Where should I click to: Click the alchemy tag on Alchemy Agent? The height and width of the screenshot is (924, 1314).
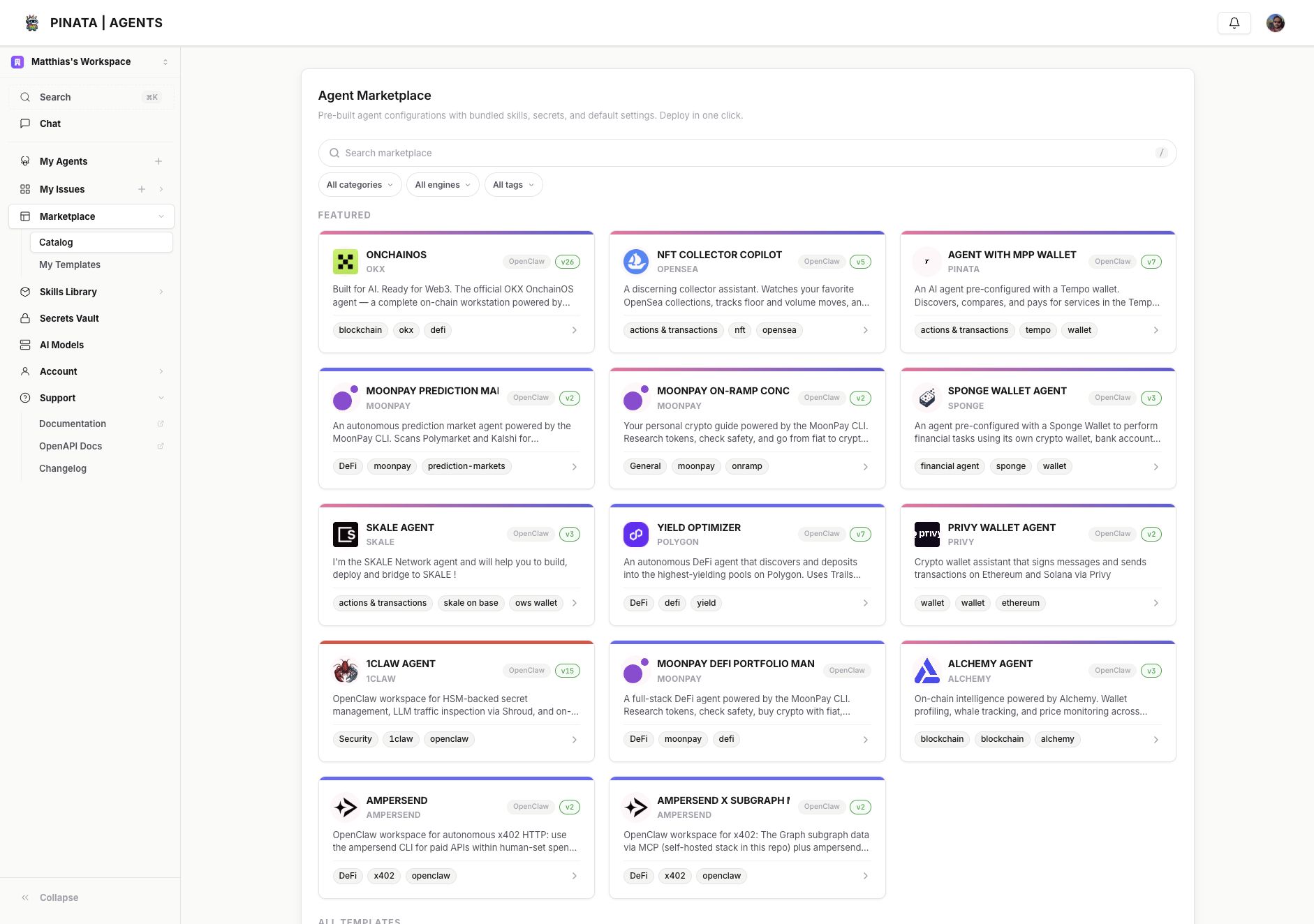tap(1057, 739)
